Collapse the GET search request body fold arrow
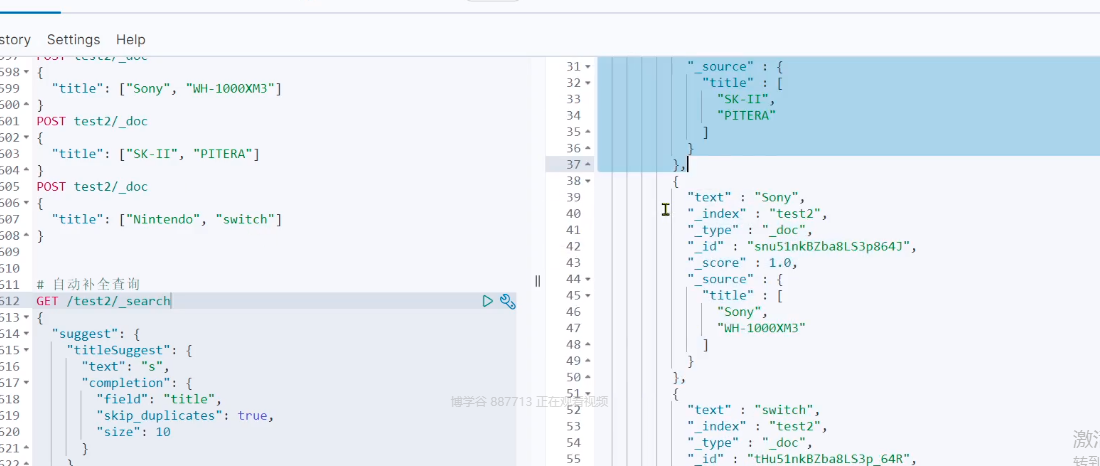1100x466 pixels. point(26,317)
